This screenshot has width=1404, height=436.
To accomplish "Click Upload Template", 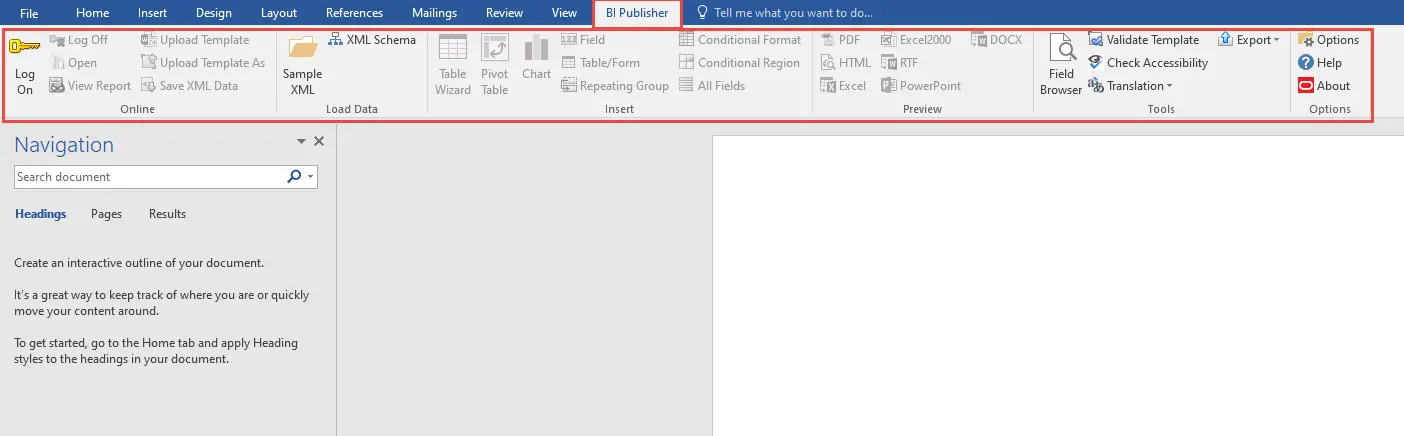I will pyautogui.click(x=195, y=40).
